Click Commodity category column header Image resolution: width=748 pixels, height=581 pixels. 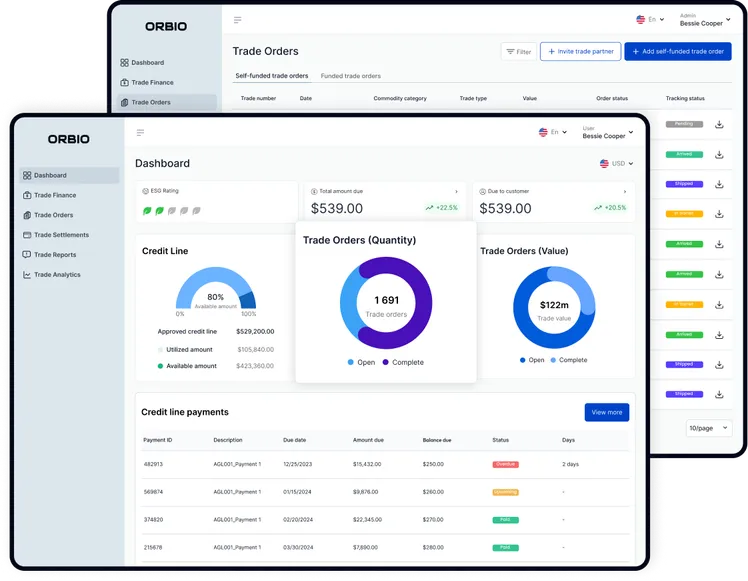tap(400, 98)
